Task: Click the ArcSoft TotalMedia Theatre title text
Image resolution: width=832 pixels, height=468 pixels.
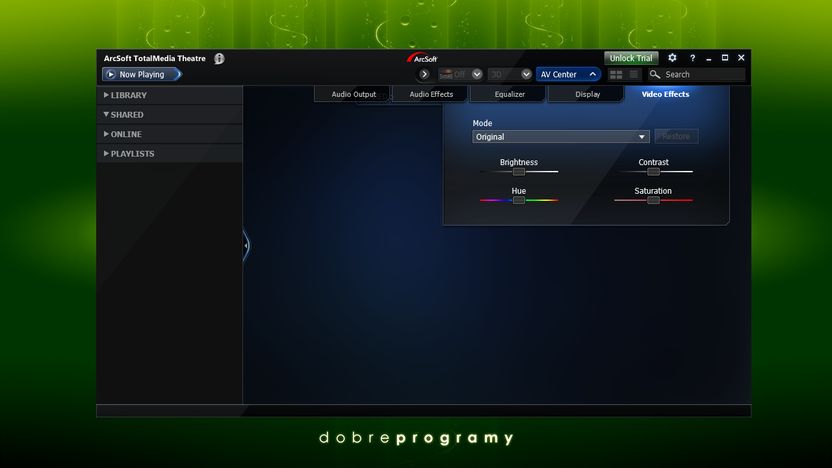Action: 154,58
